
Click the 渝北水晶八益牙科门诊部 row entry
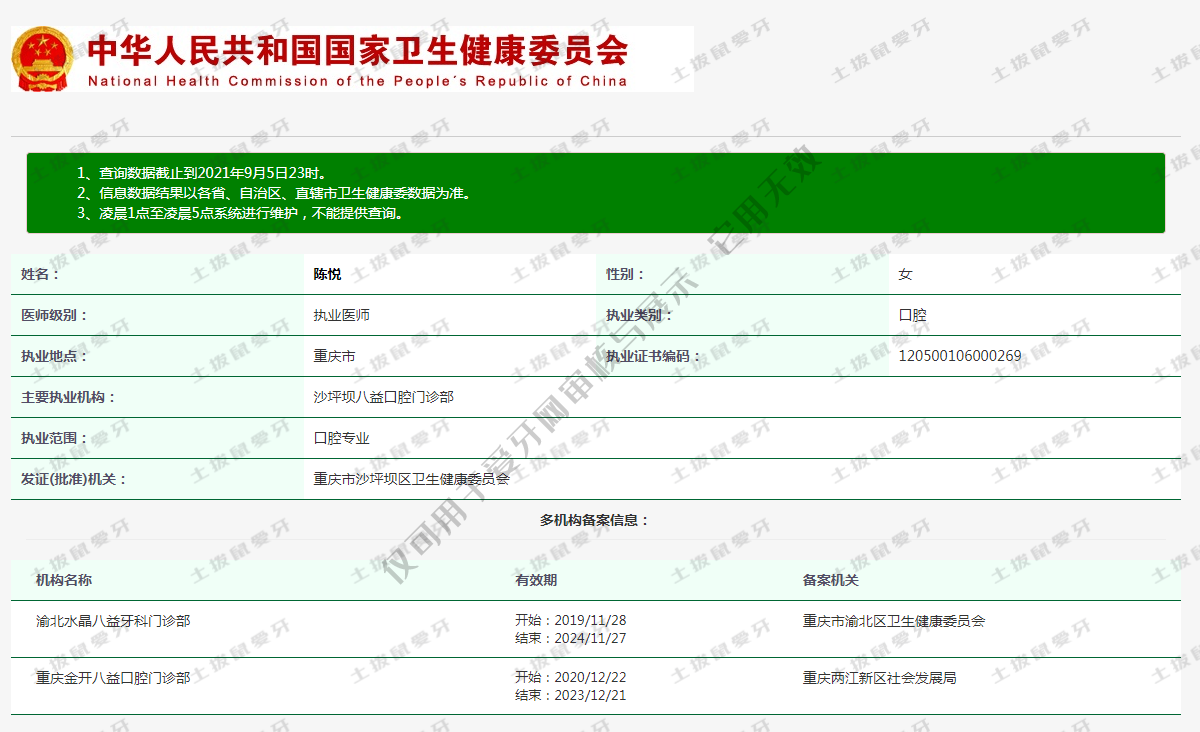coord(113,621)
